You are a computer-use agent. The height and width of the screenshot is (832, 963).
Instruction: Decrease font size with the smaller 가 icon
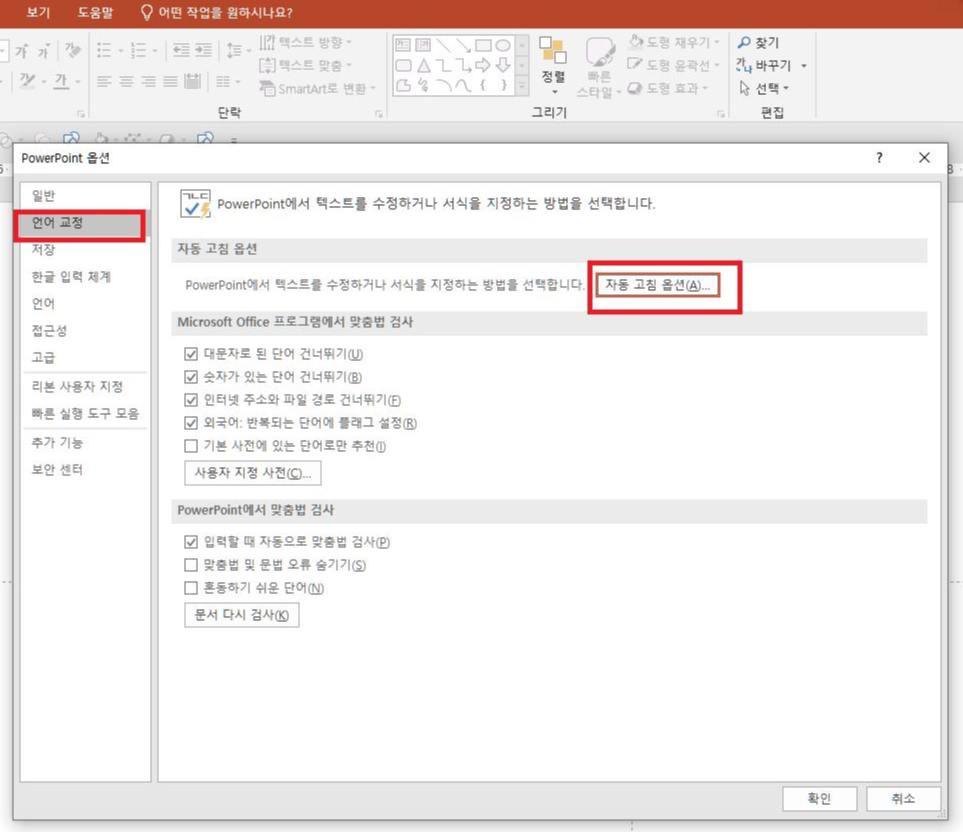point(43,52)
